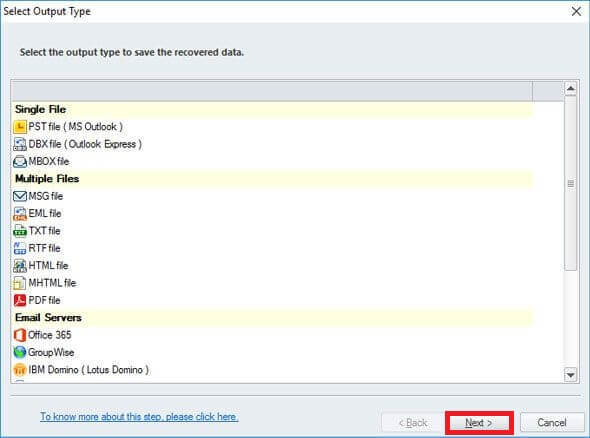
Task: Click the Cancel button
Action: pyautogui.click(x=552, y=423)
